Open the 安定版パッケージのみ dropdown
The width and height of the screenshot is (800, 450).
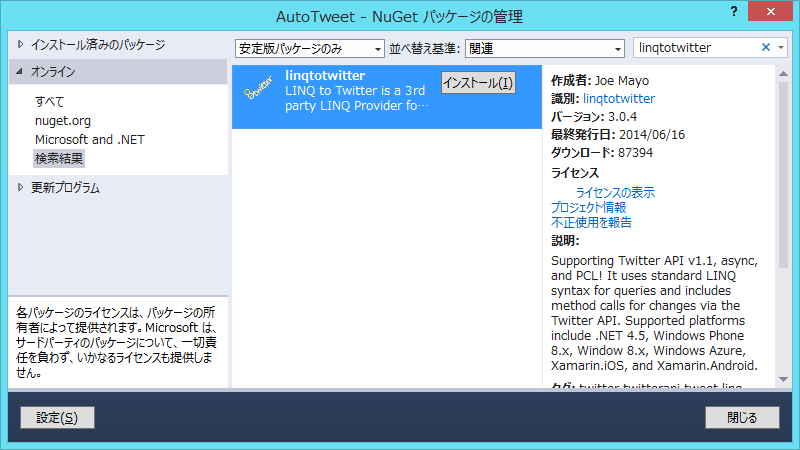coord(309,48)
